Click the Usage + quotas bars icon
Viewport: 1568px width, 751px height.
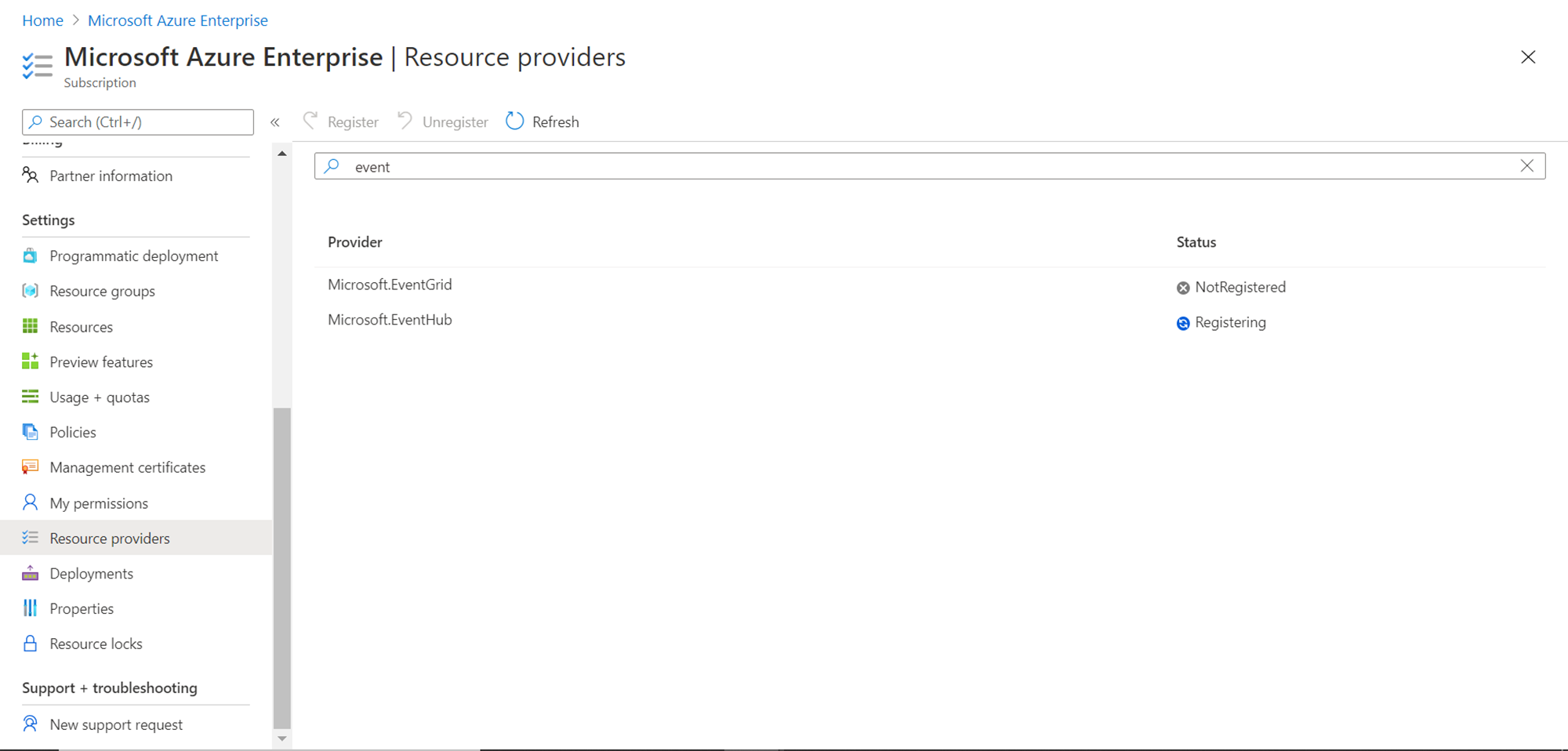click(30, 397)
